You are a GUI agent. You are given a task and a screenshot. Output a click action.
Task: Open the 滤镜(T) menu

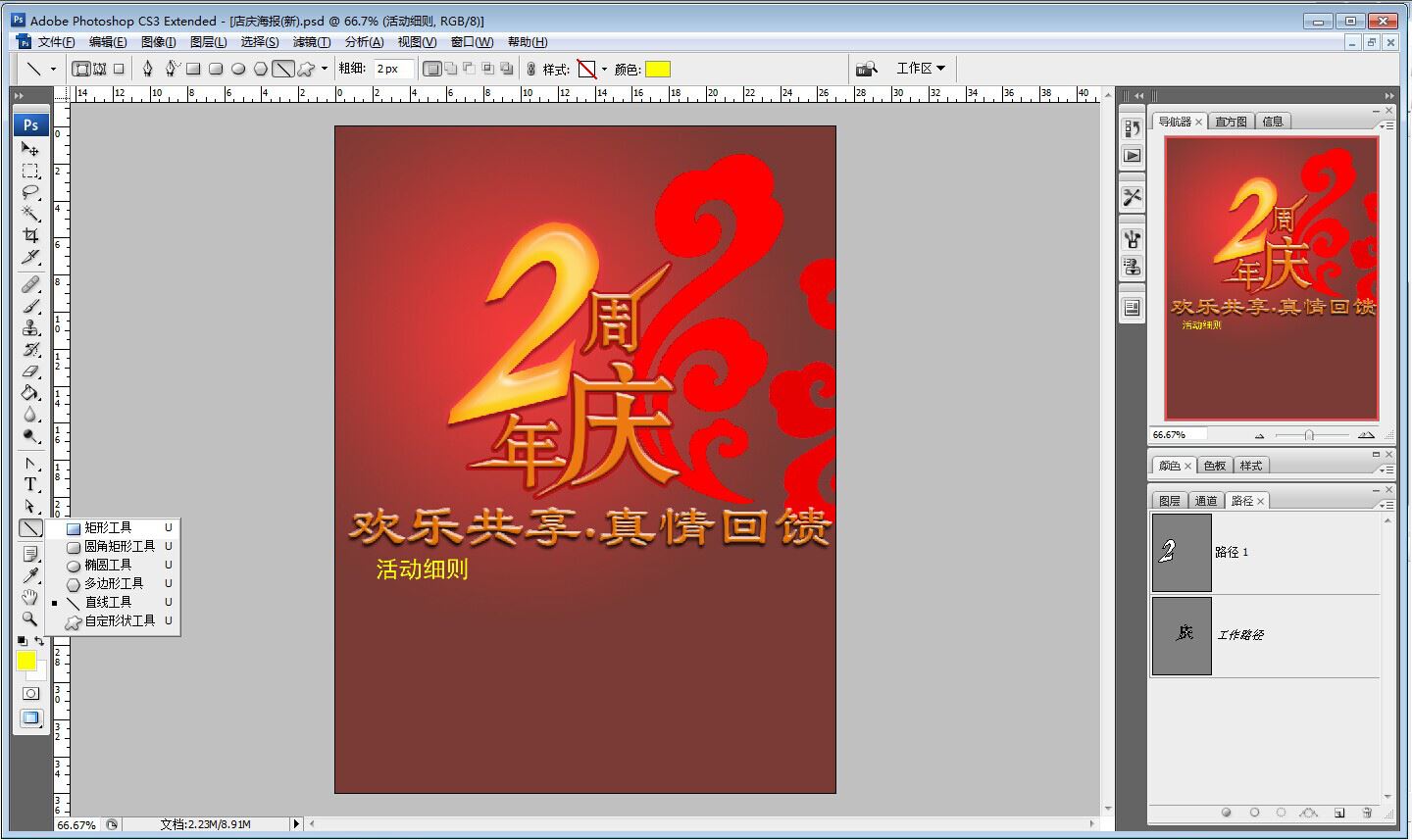[311, 42]
